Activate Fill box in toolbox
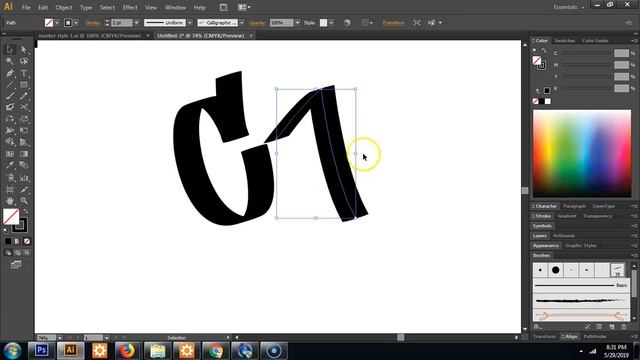 coord(11,216)
